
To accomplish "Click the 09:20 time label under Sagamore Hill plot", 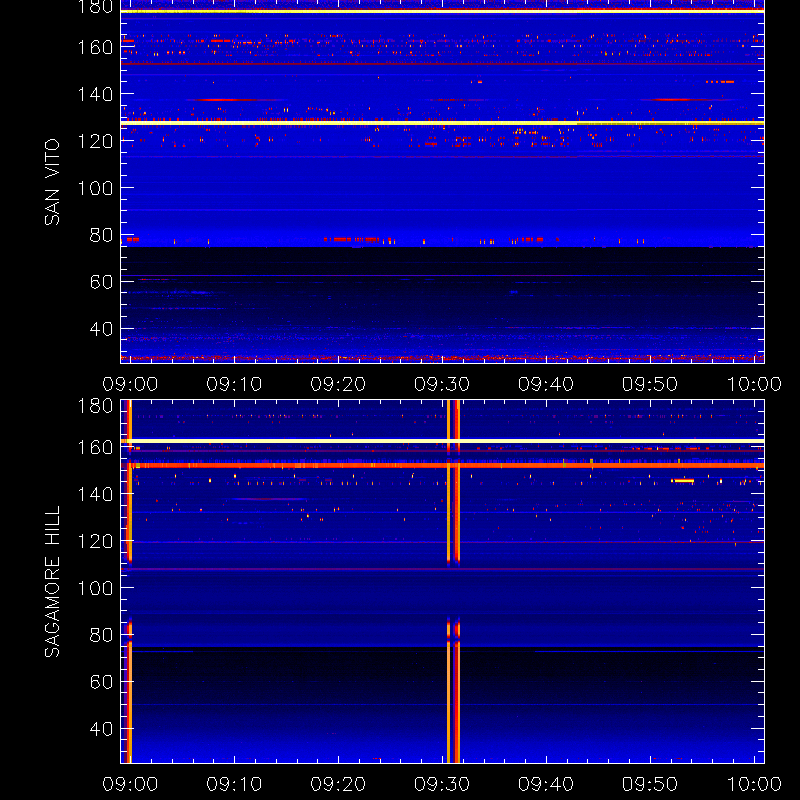I will (x=338, y=784).
